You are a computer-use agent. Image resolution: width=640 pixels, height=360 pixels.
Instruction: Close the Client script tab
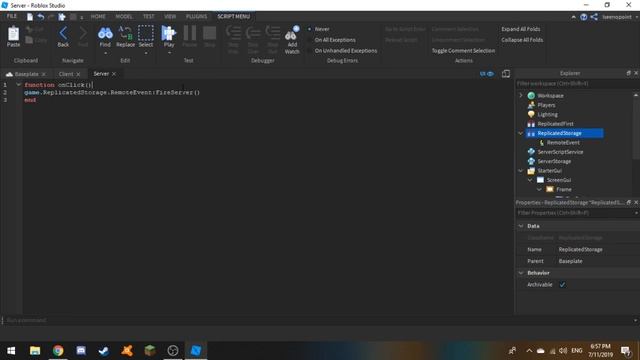[x=78, y=74]
